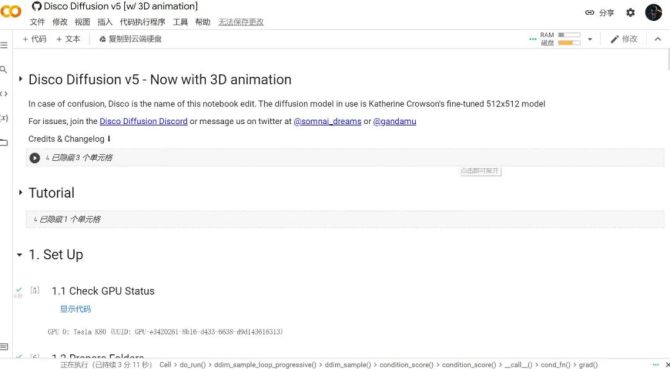The image size is (670, 369).
Task: Collapse the 1. Set Up section
Action: pos(20,255)
